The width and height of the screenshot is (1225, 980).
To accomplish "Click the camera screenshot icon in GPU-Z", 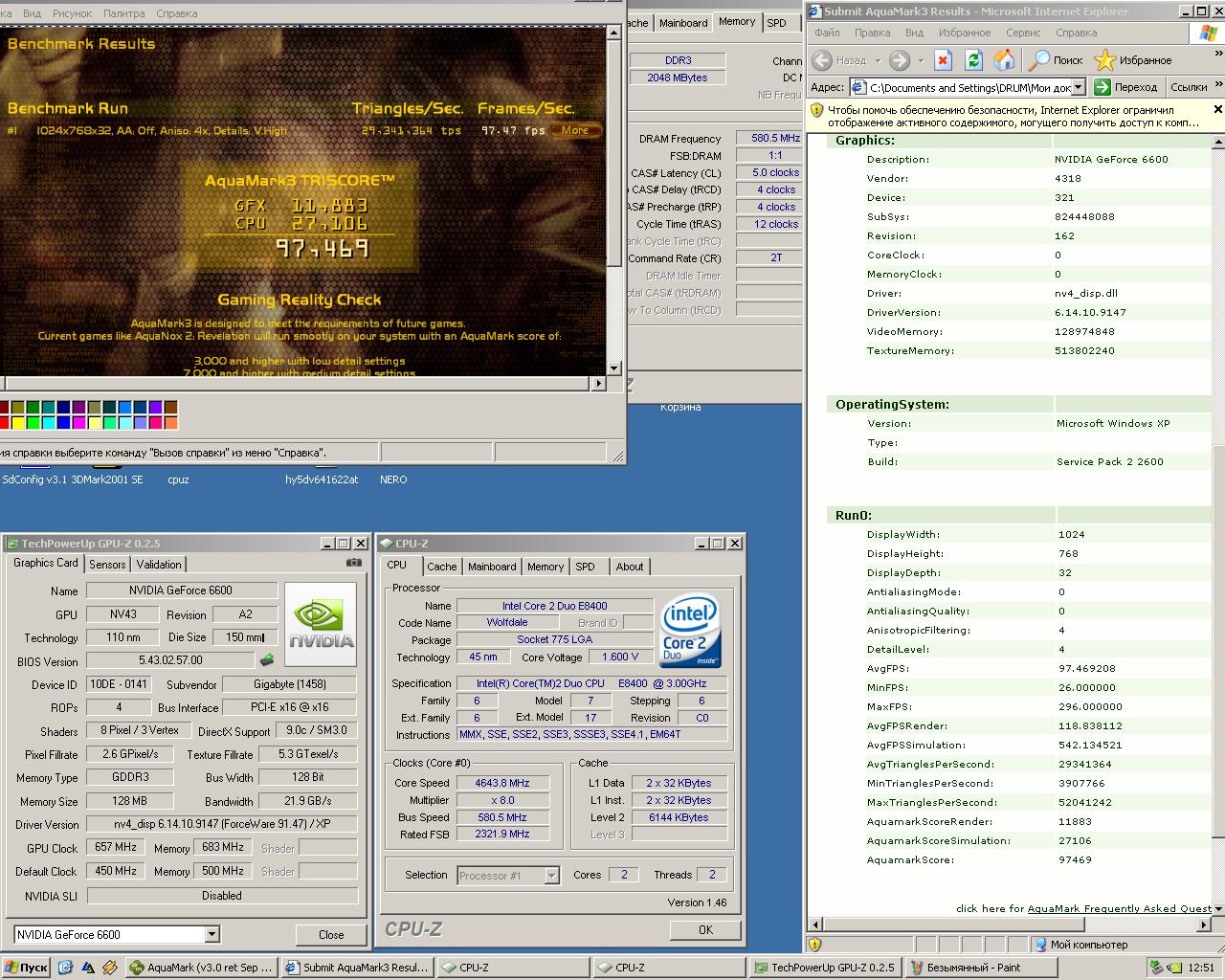I will 354,563.
